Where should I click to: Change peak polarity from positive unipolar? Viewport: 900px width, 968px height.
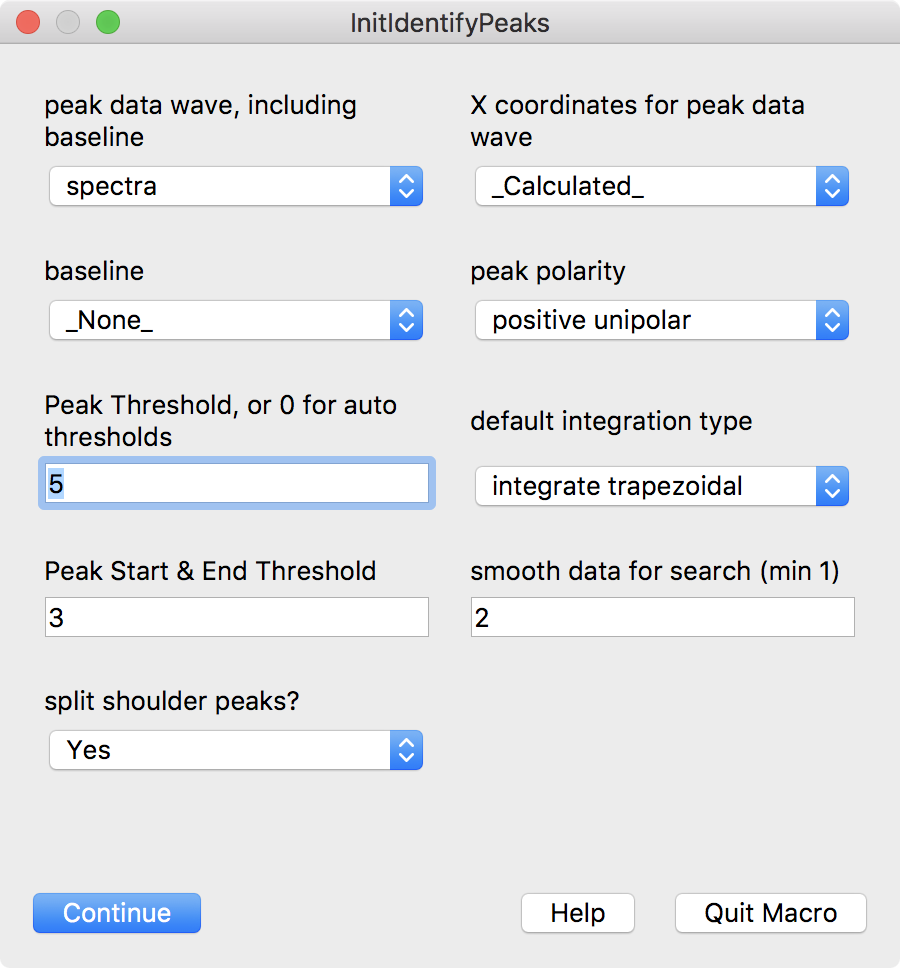pos(662,320)
